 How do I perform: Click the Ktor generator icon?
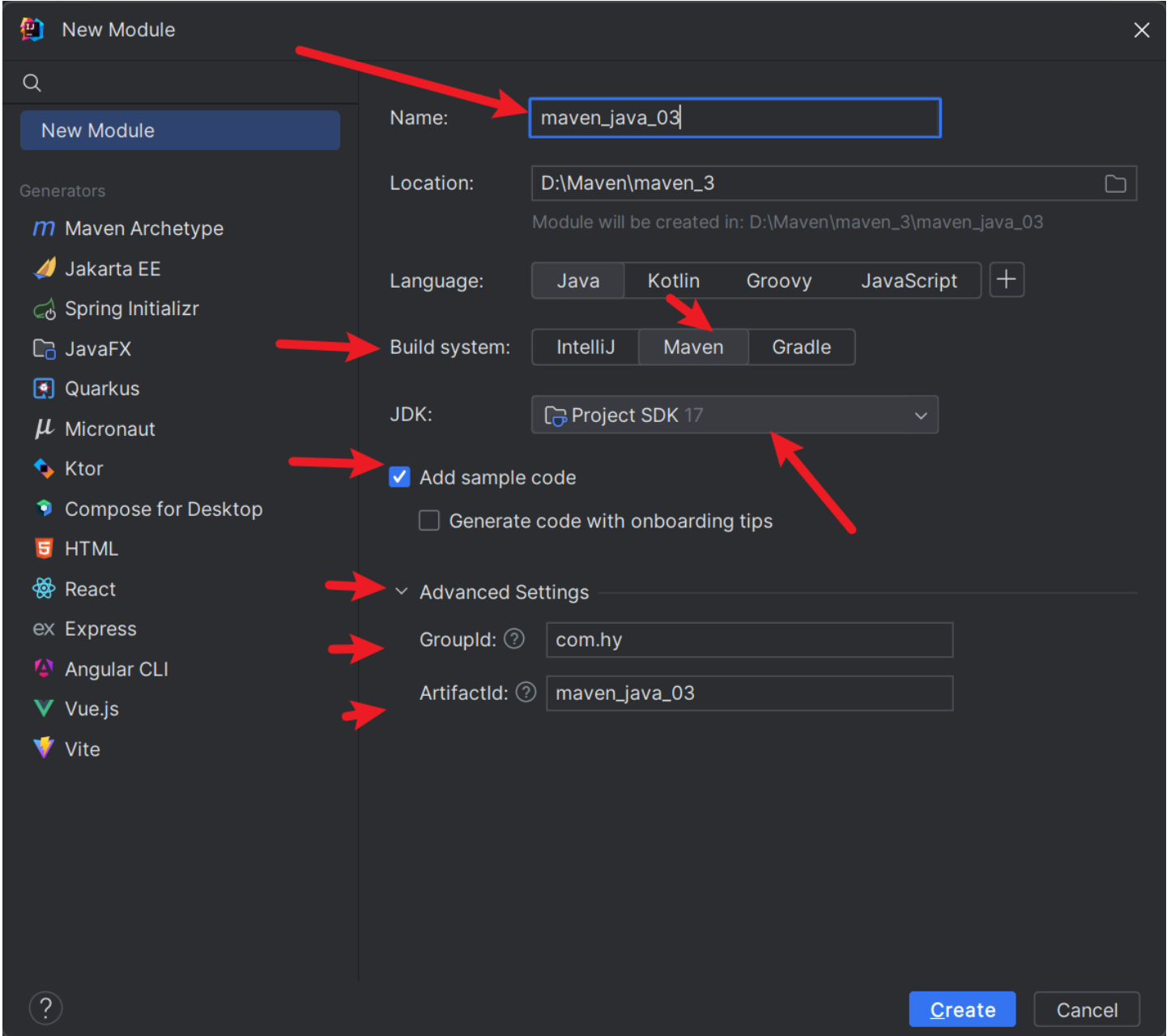coord(44,468)
